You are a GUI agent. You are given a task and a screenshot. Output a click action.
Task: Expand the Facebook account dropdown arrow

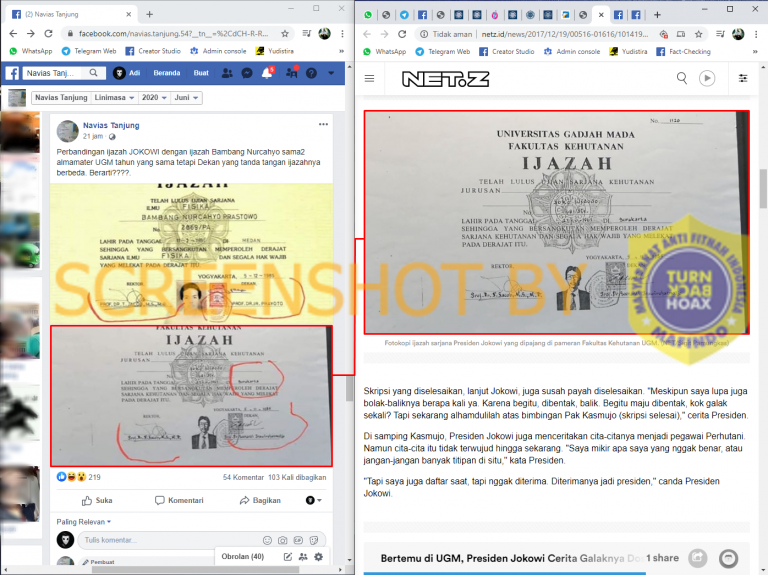click(x=331, y=73)
